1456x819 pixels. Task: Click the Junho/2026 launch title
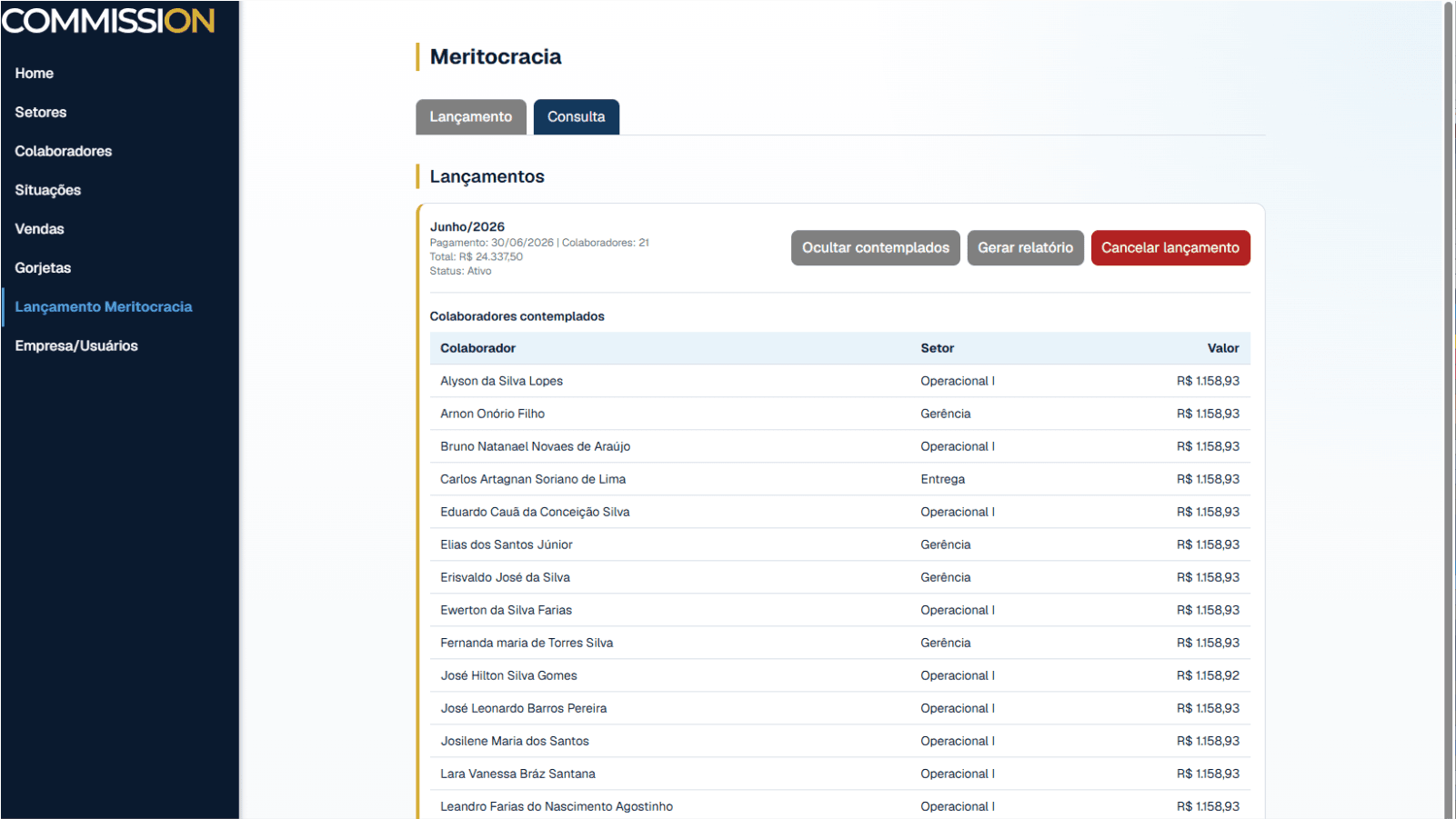click(x=467, y=227)
